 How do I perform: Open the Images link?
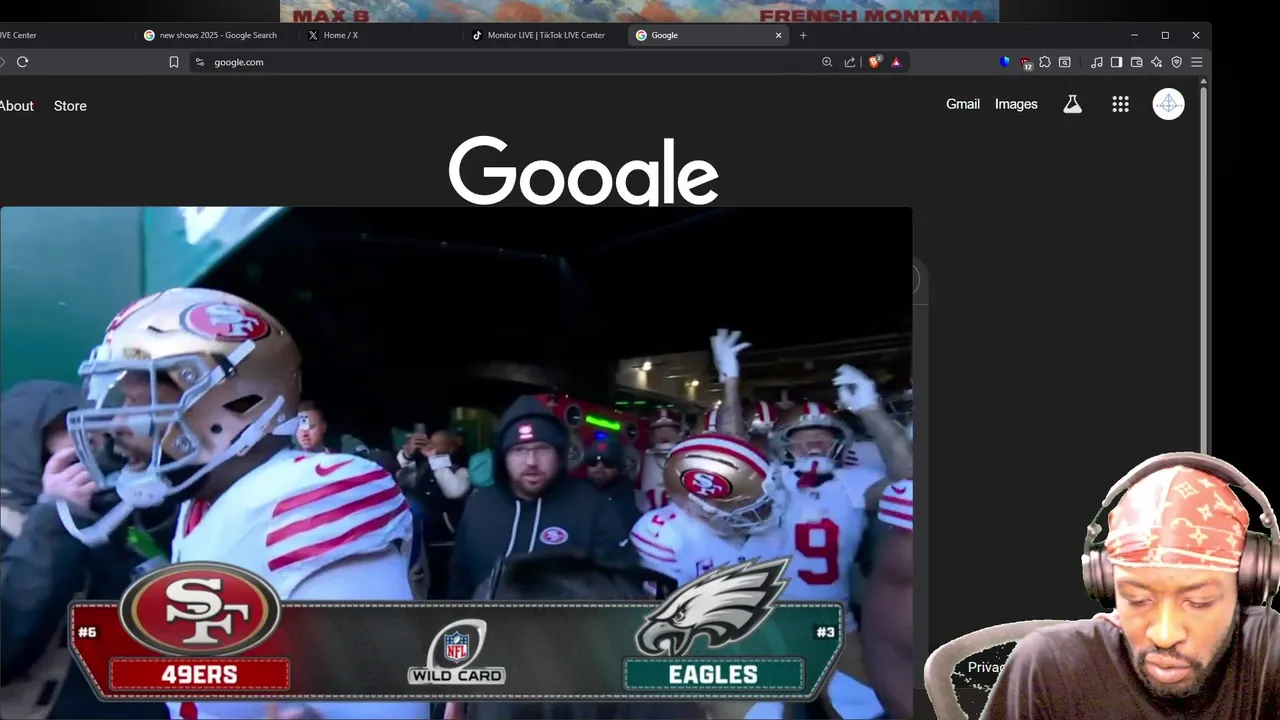click(x=1016, y=104)
